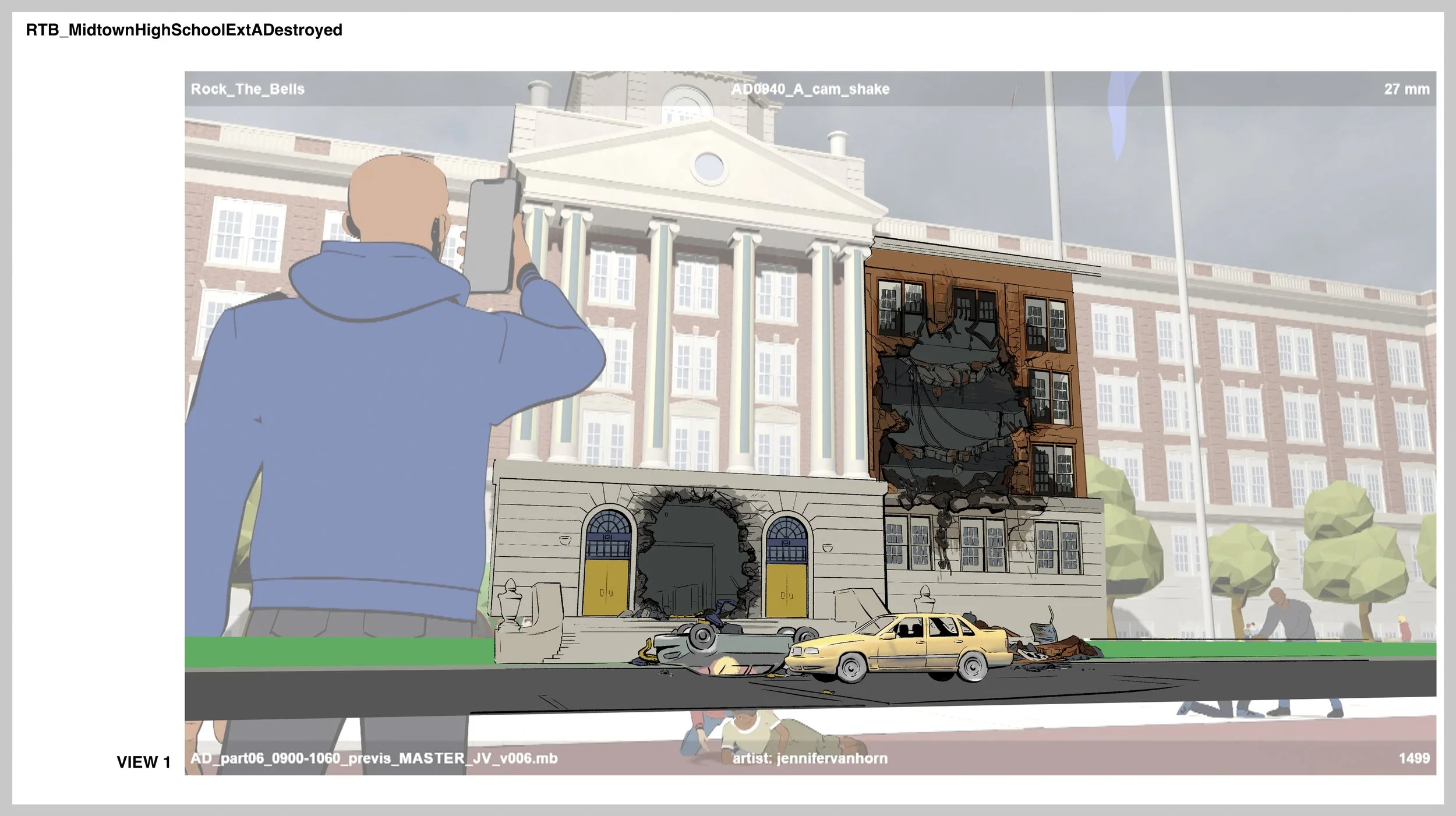Screen dimensions: 1456x816
Task: Click the artist: jennifervanhorn credit
Action: [x=810, y=758]
